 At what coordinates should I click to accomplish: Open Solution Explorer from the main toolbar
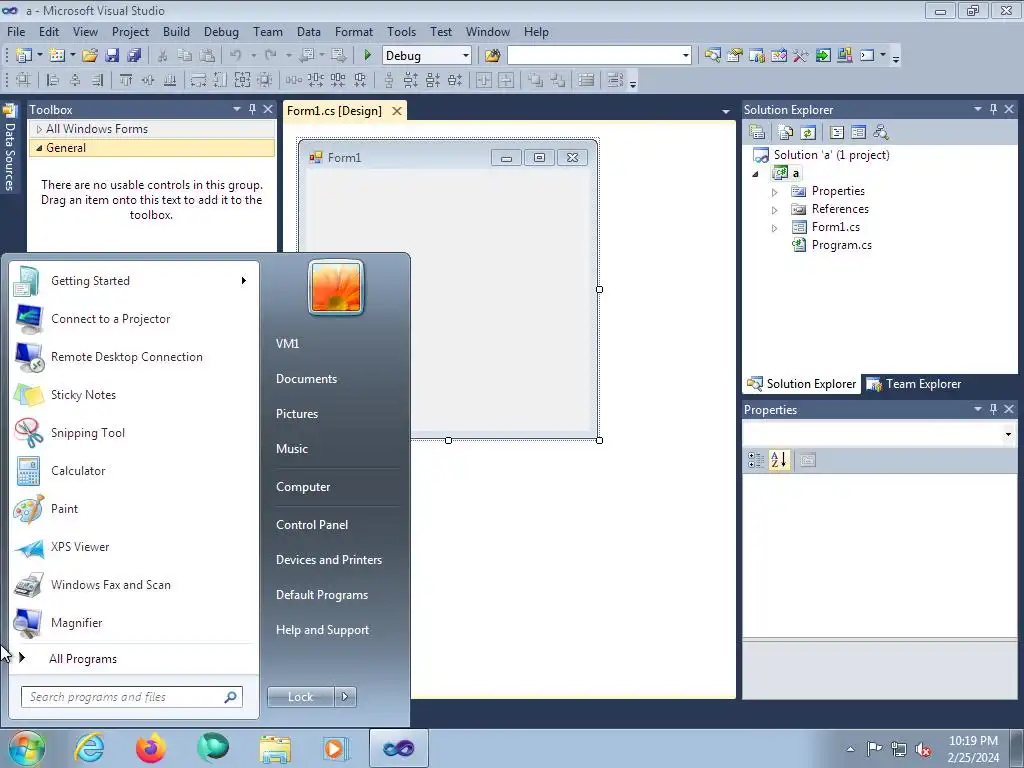click(712, 56)
